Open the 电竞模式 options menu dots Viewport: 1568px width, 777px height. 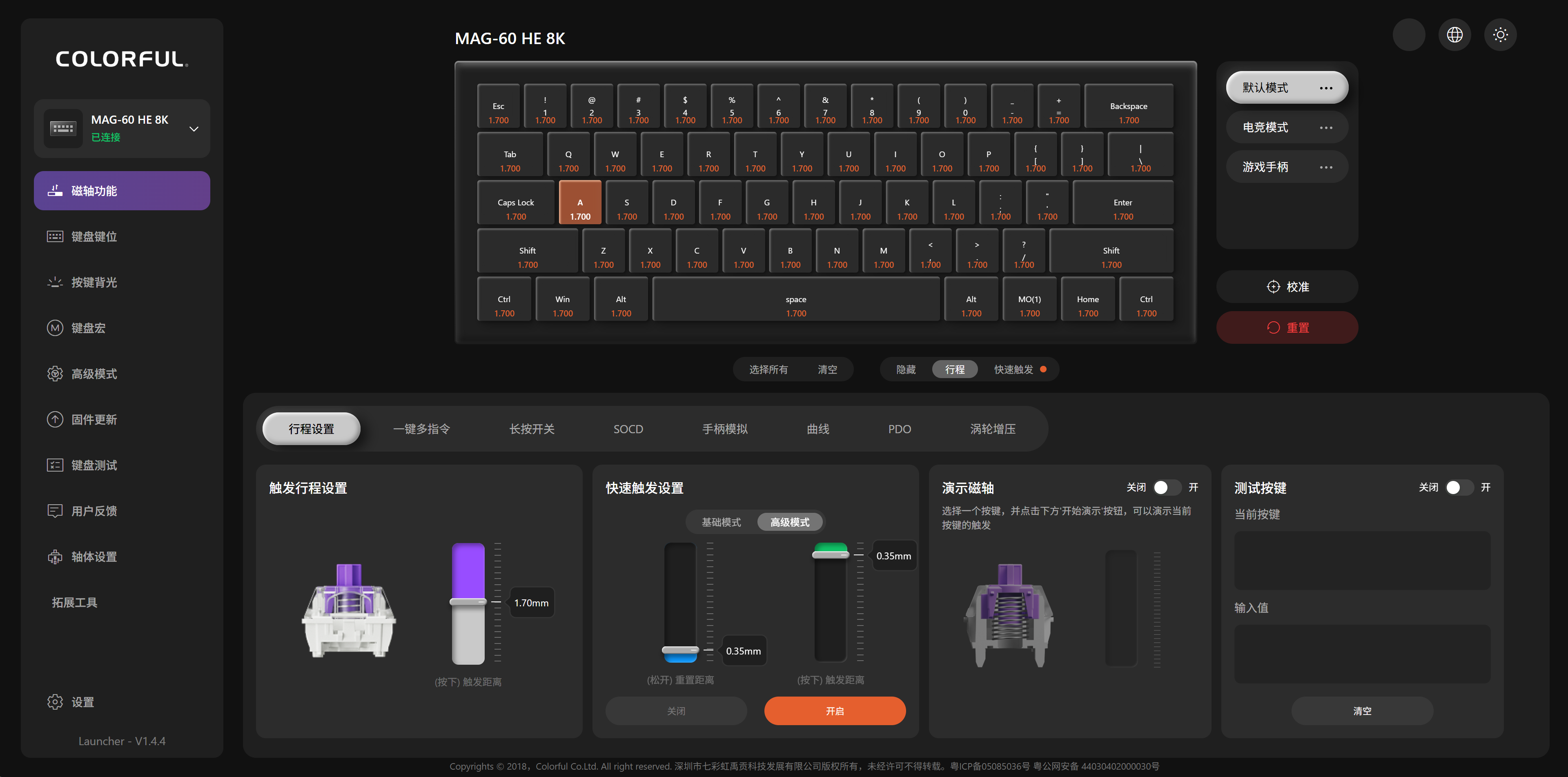tap(1326, 128)
